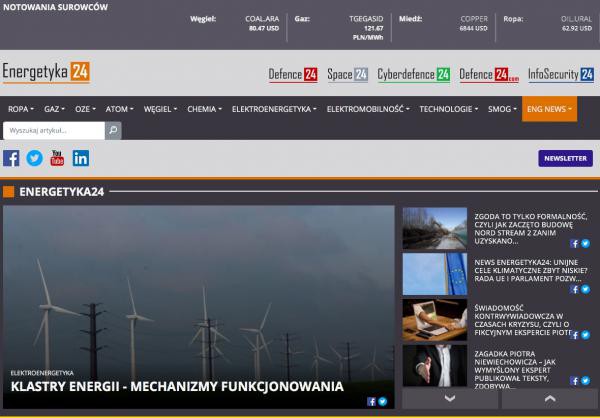Image resolution: width=600 pixels, height=418 pixels.
Task: Open the EU flags article thumbnail
Action: (434, 274)
